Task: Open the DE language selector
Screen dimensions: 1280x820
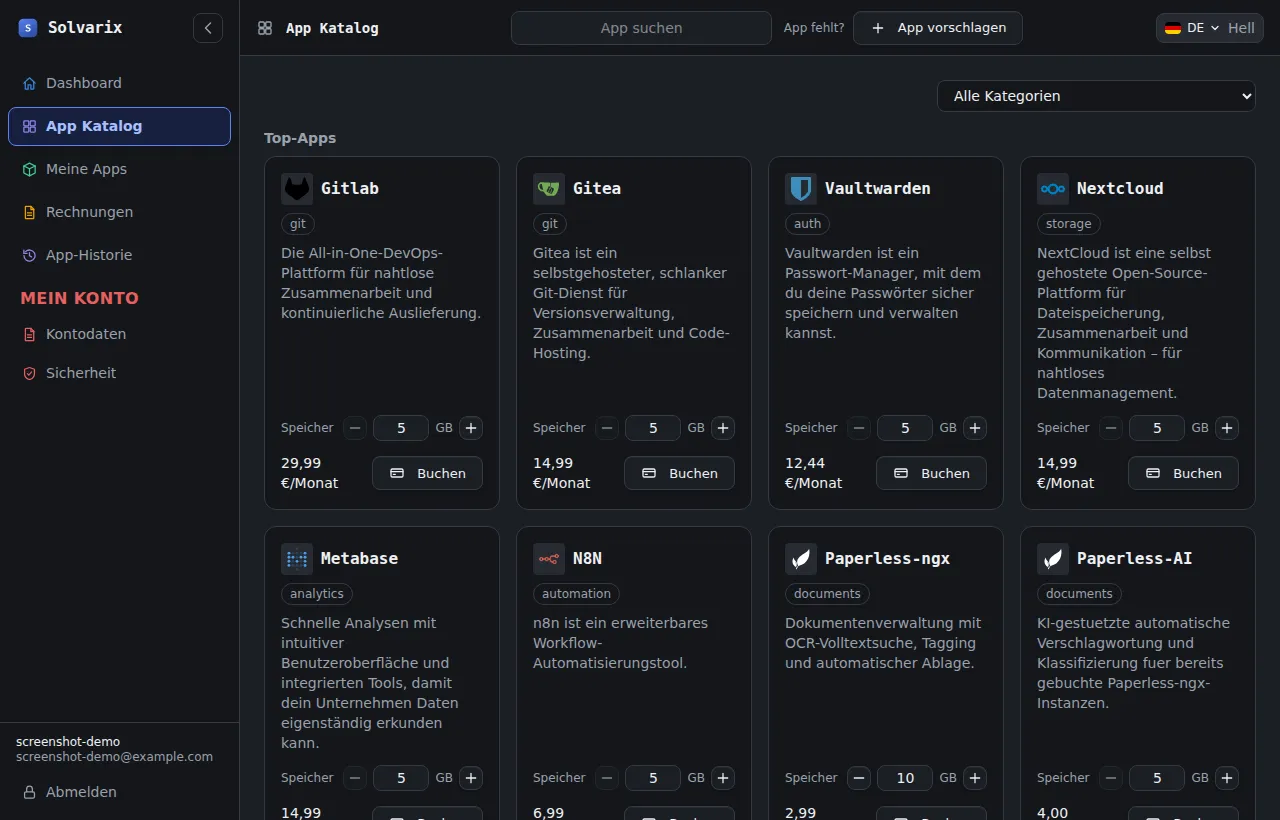Action: point(1192,28)
